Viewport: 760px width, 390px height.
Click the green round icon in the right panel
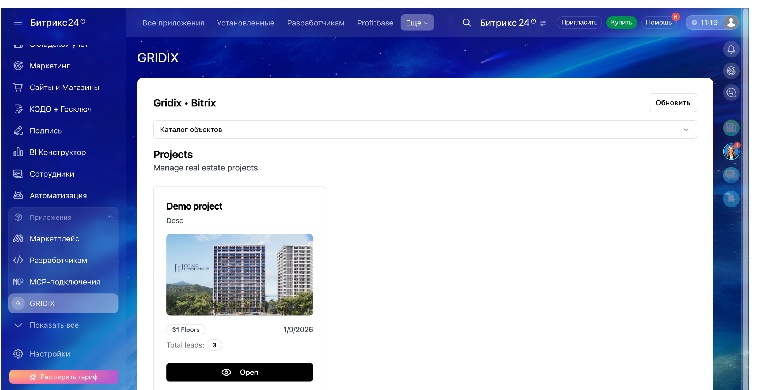[x=731, y=128]
